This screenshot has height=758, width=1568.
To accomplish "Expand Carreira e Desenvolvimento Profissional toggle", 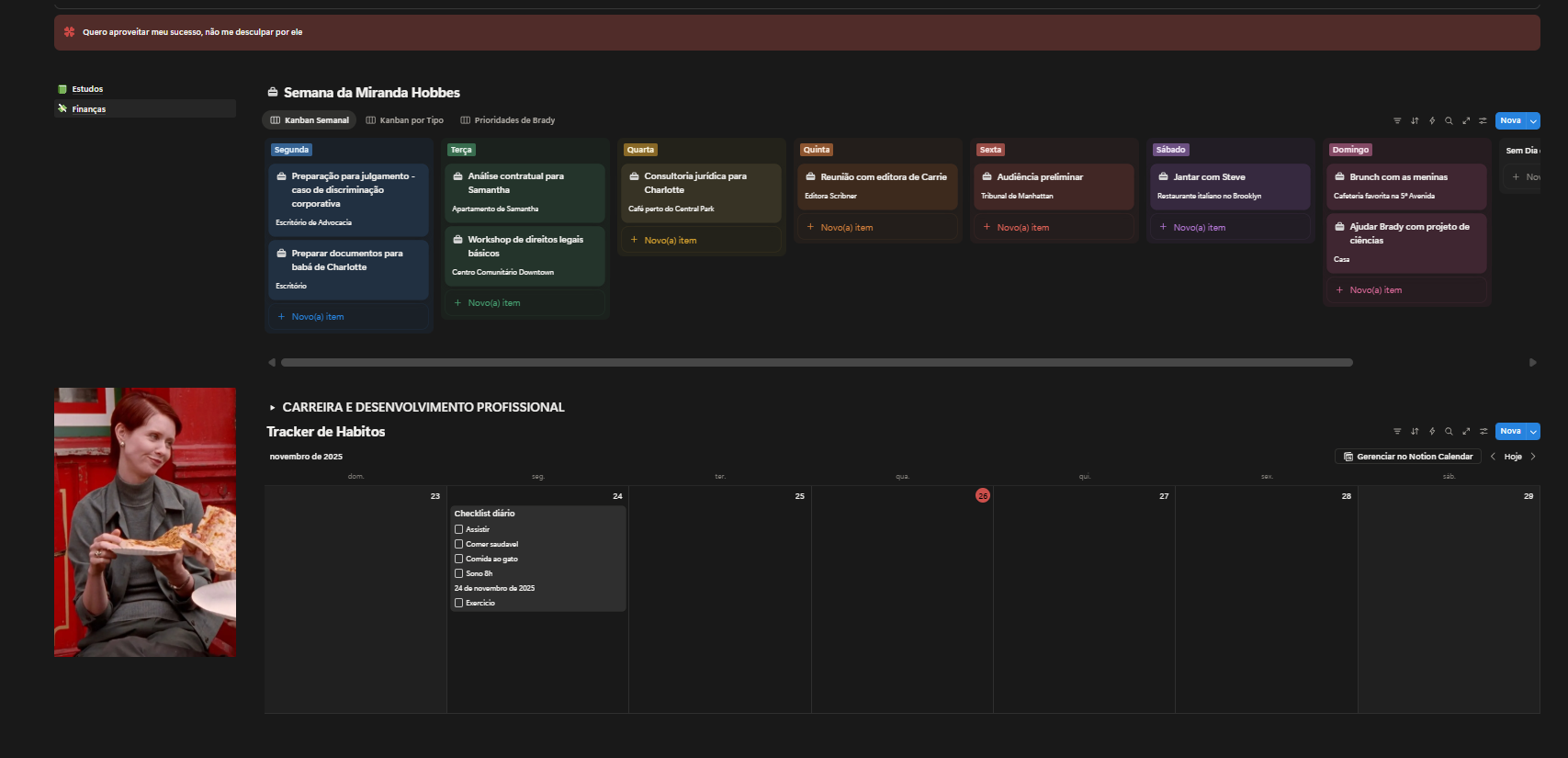I will 273,407.
